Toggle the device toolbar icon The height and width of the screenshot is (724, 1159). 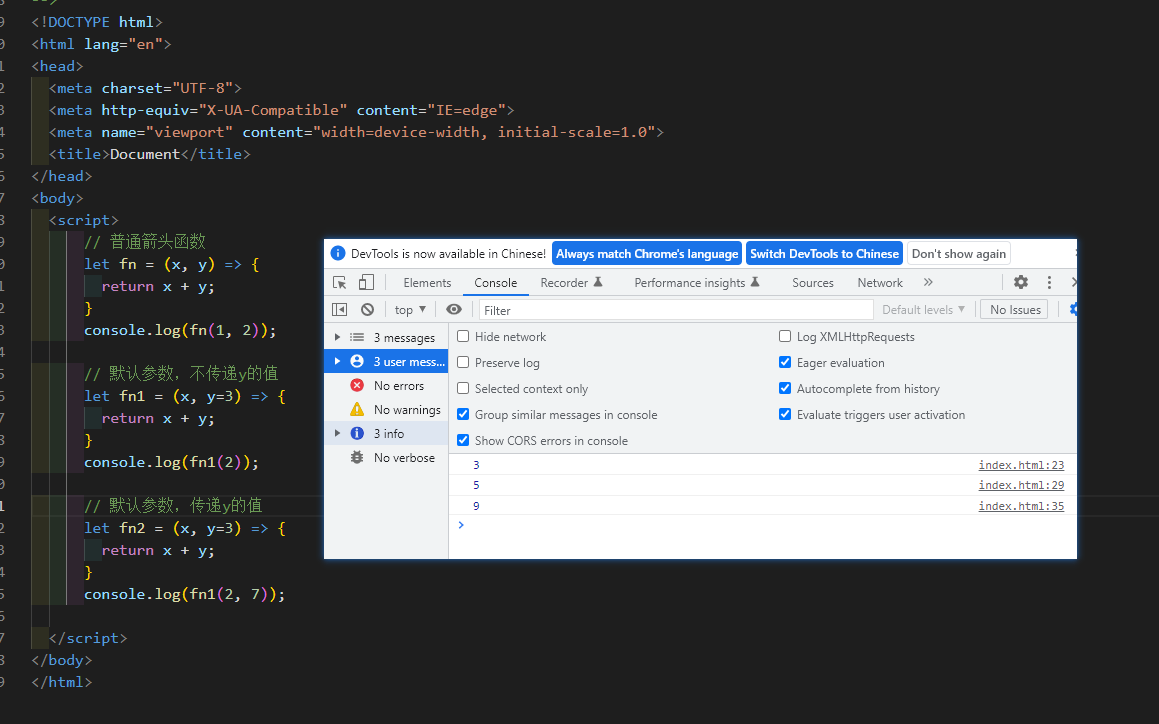pos(366,283)
